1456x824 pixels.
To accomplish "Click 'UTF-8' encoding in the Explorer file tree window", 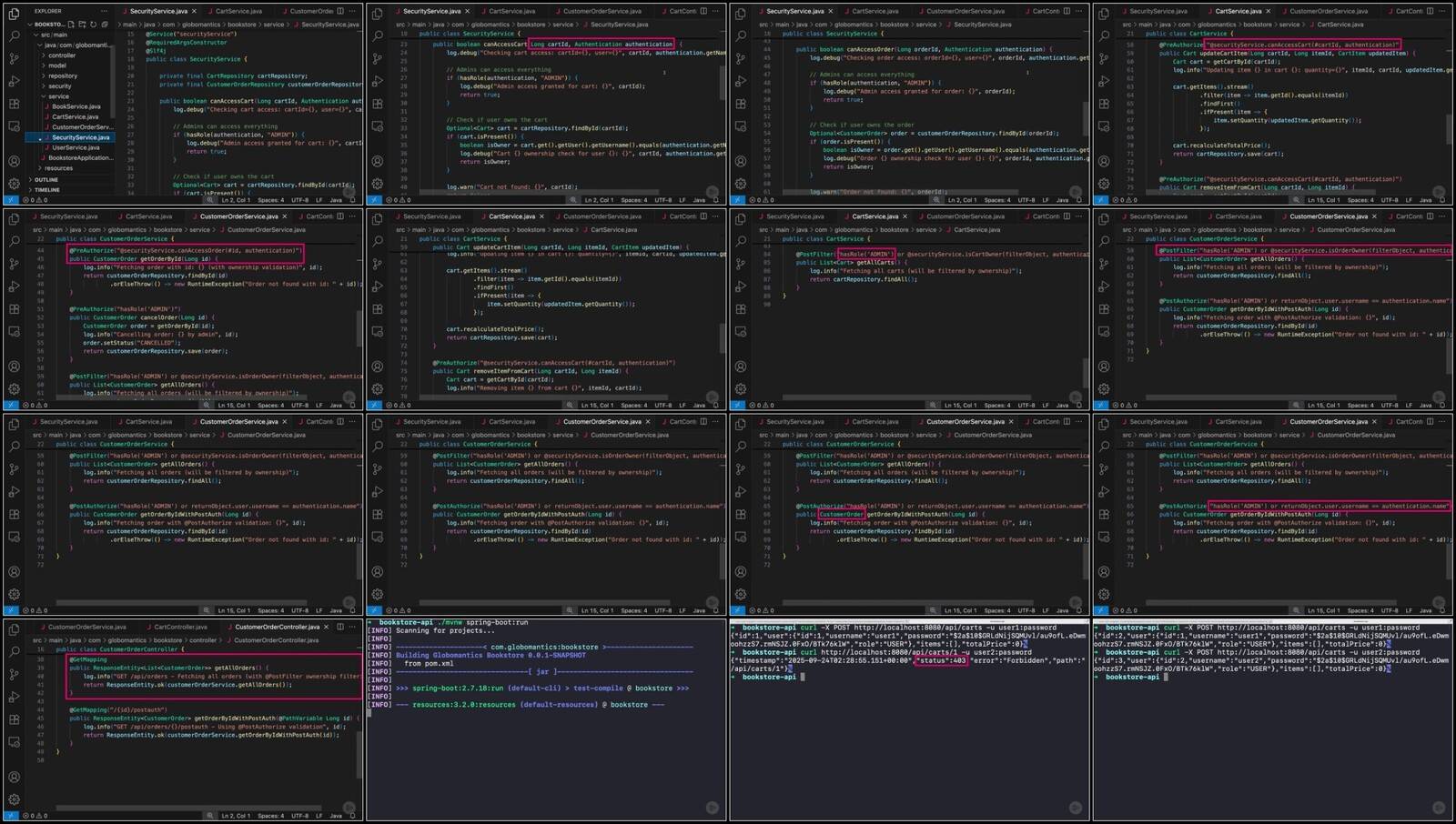I will pos(299,200).
